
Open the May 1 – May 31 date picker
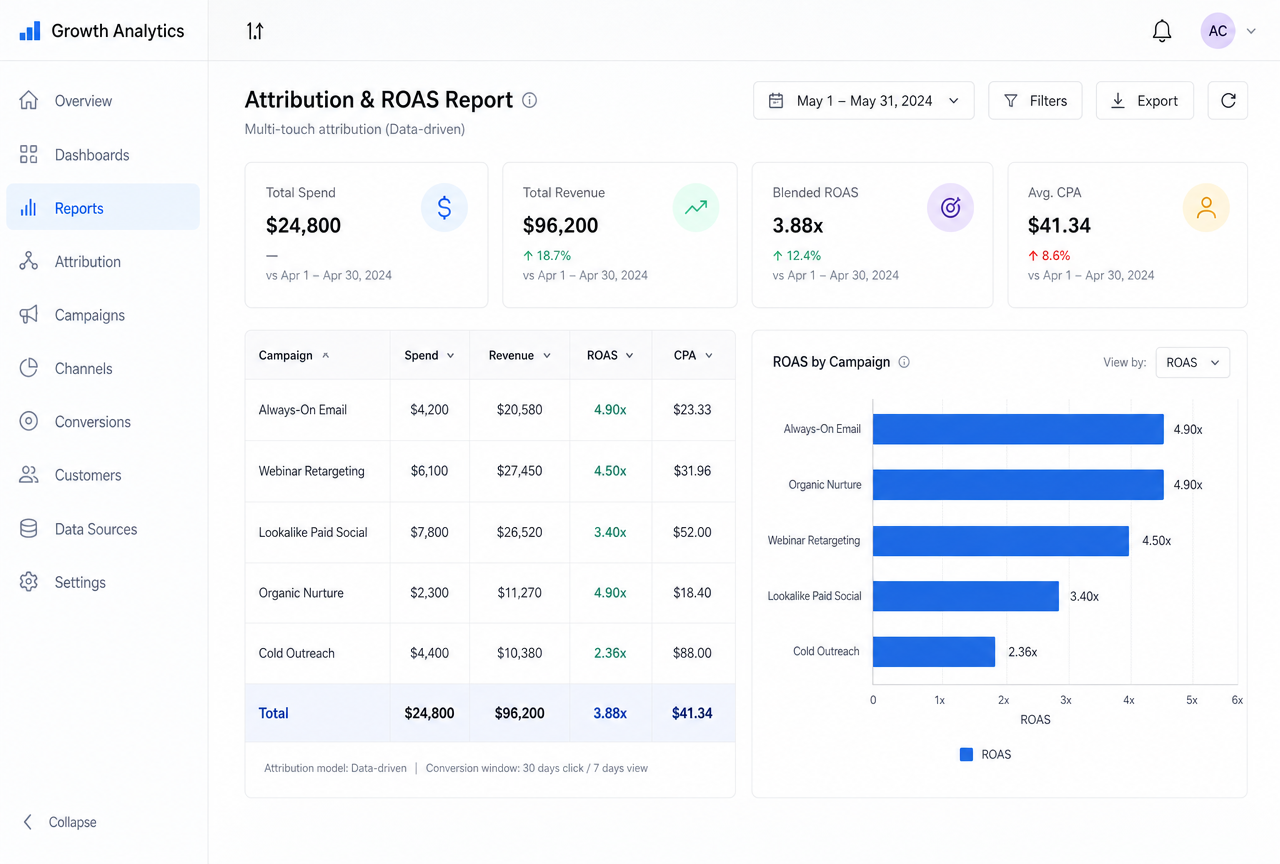coord(864,101)
